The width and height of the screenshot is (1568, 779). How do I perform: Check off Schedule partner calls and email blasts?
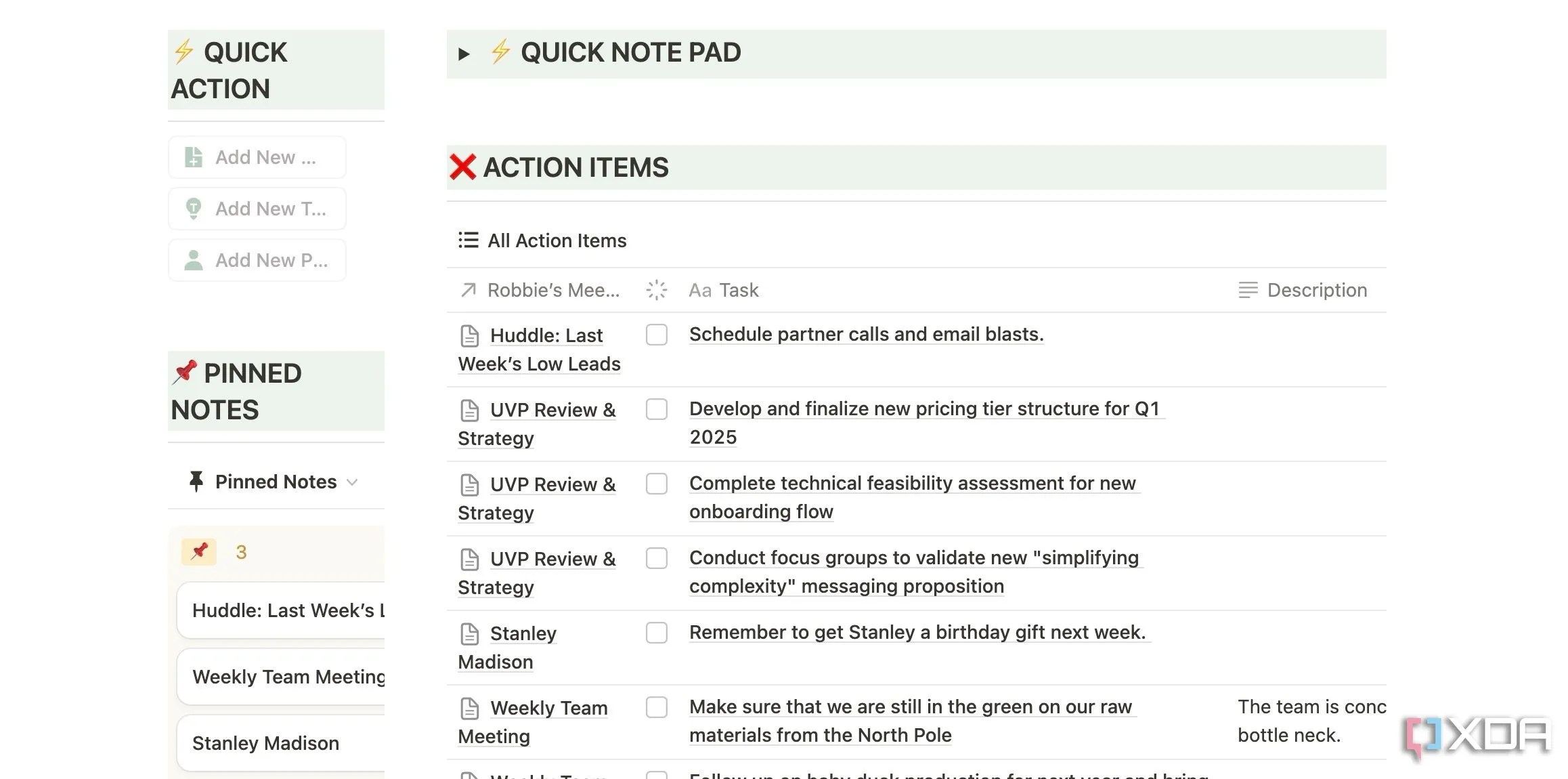point(656,335)
